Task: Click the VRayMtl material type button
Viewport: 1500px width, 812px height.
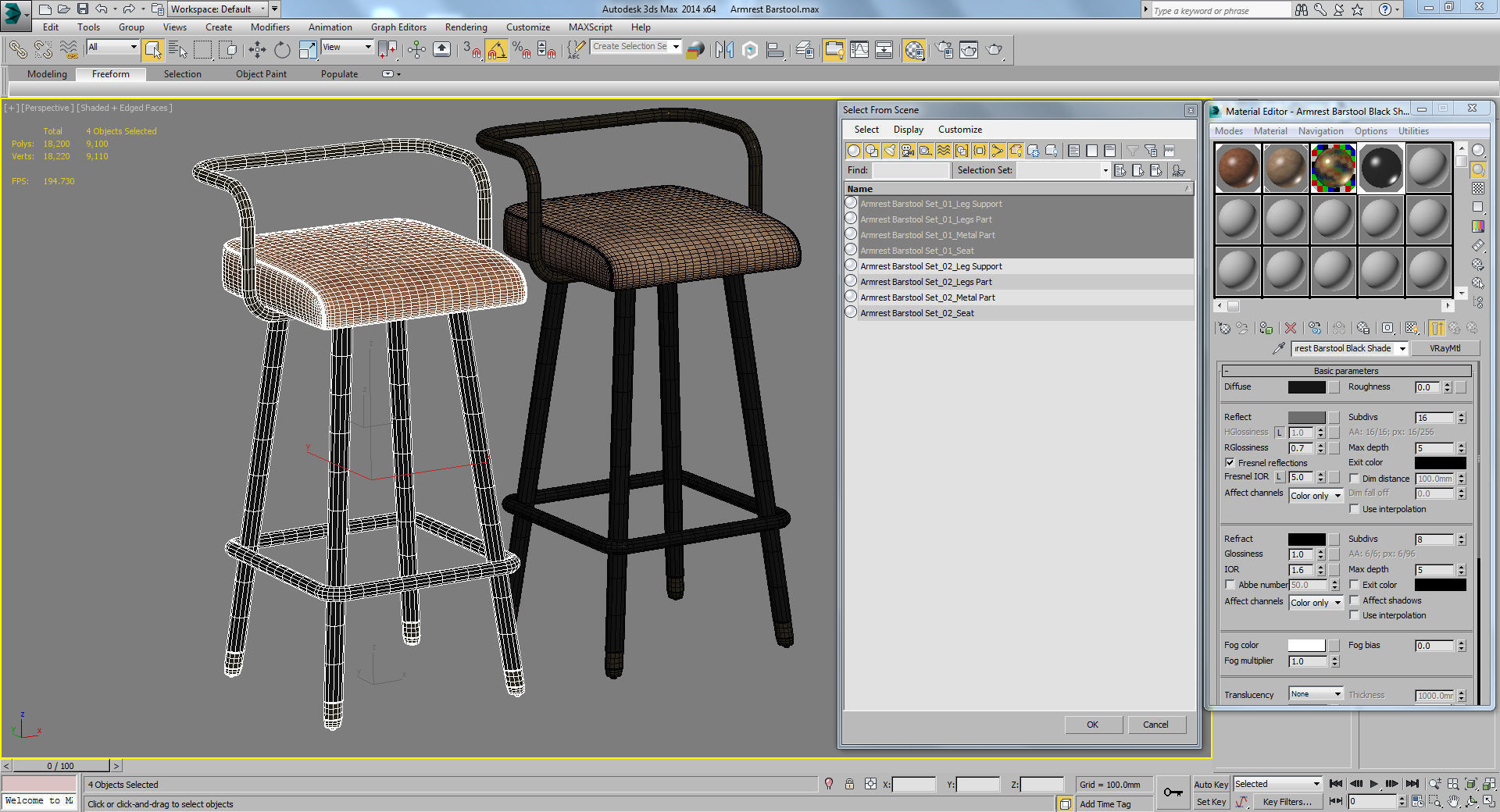Action: click(x=1445, y=349)
